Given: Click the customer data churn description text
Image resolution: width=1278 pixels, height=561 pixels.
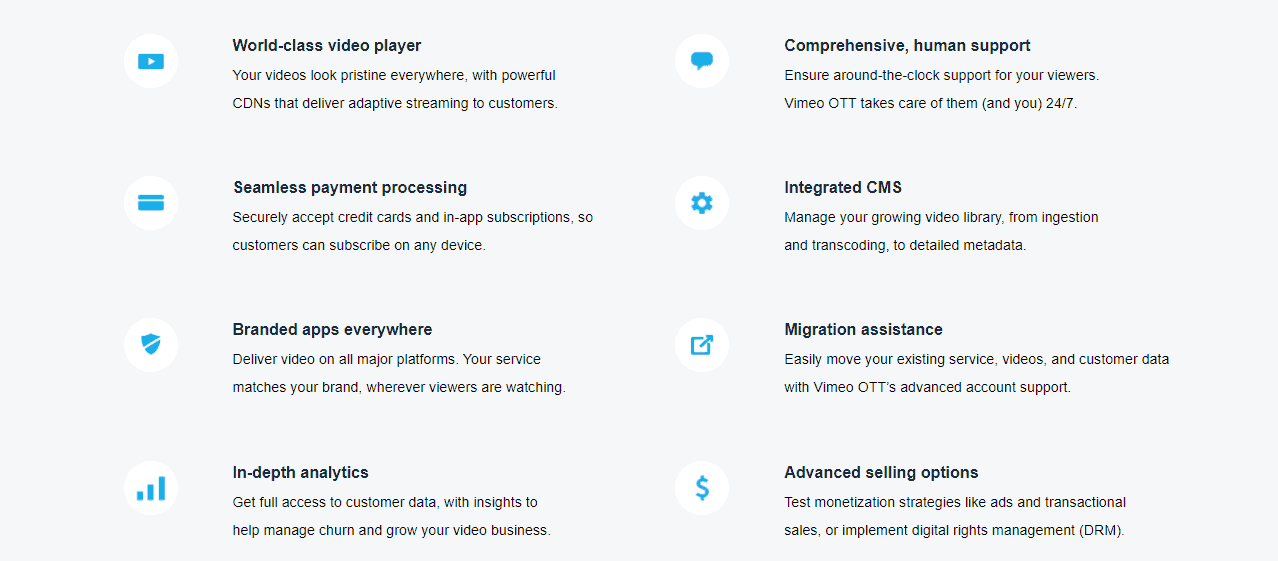Looking at the screenshot, I should pyautogui.click(x=391, y=516).
